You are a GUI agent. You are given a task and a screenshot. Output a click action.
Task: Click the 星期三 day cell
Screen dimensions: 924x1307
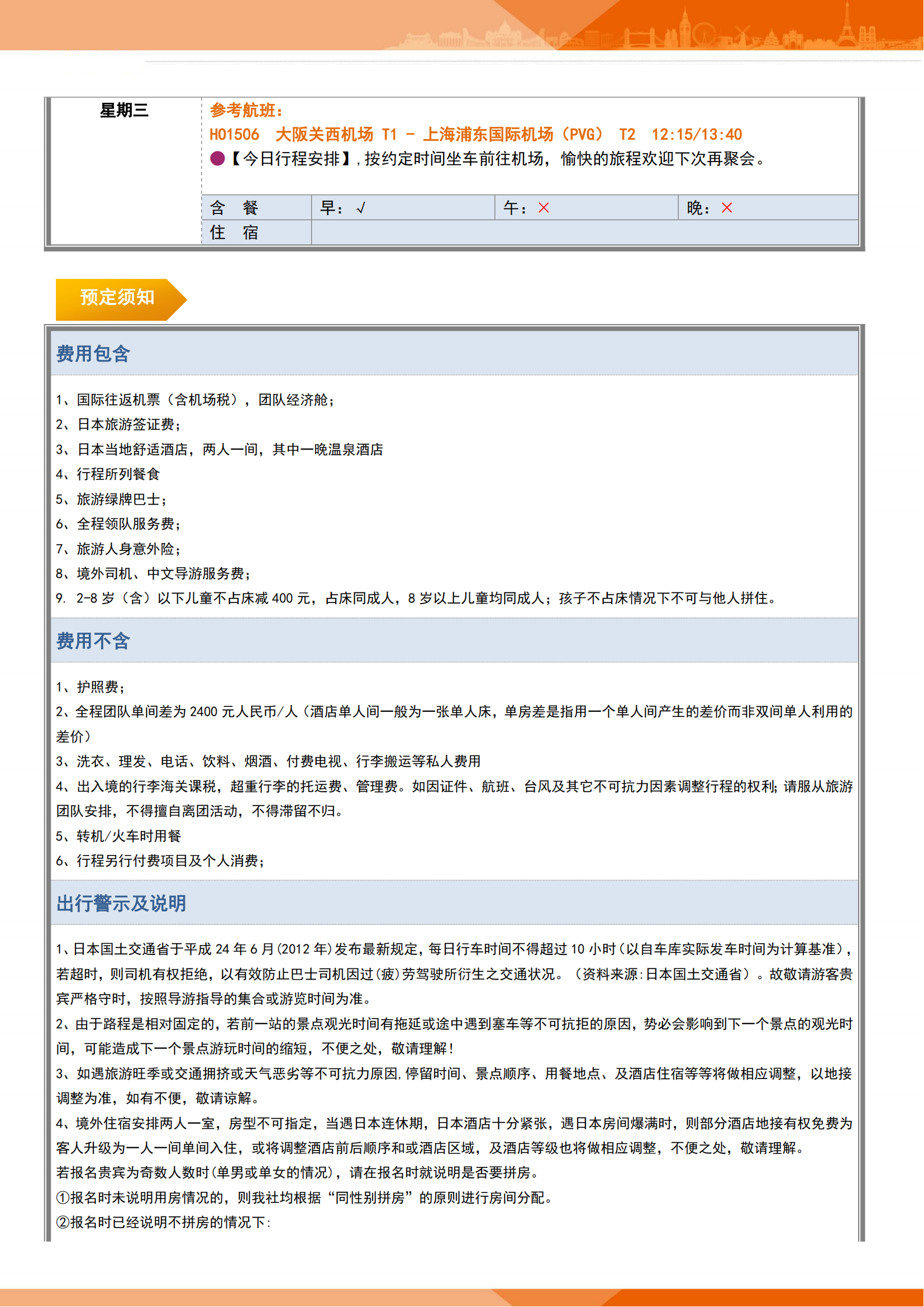(x=124, y=111)
